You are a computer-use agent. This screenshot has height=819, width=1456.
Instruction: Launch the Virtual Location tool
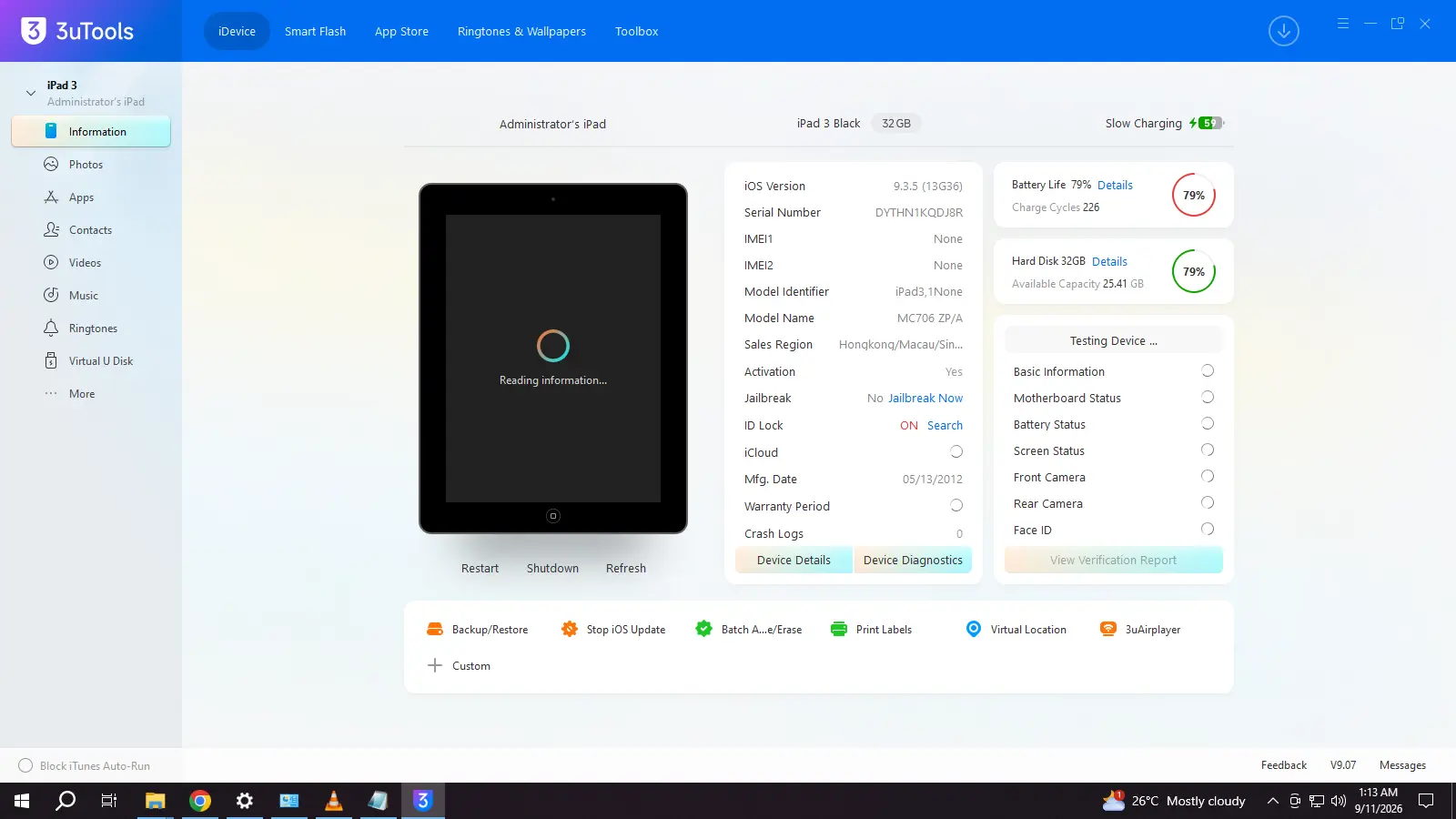coord(1016,629)
